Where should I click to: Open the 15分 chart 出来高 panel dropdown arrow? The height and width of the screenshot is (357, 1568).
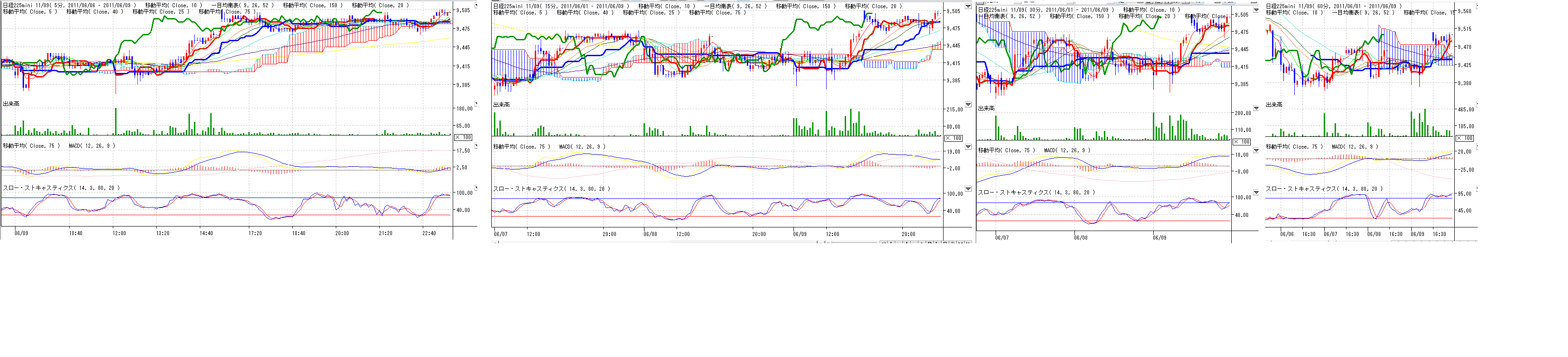point(968,105)
